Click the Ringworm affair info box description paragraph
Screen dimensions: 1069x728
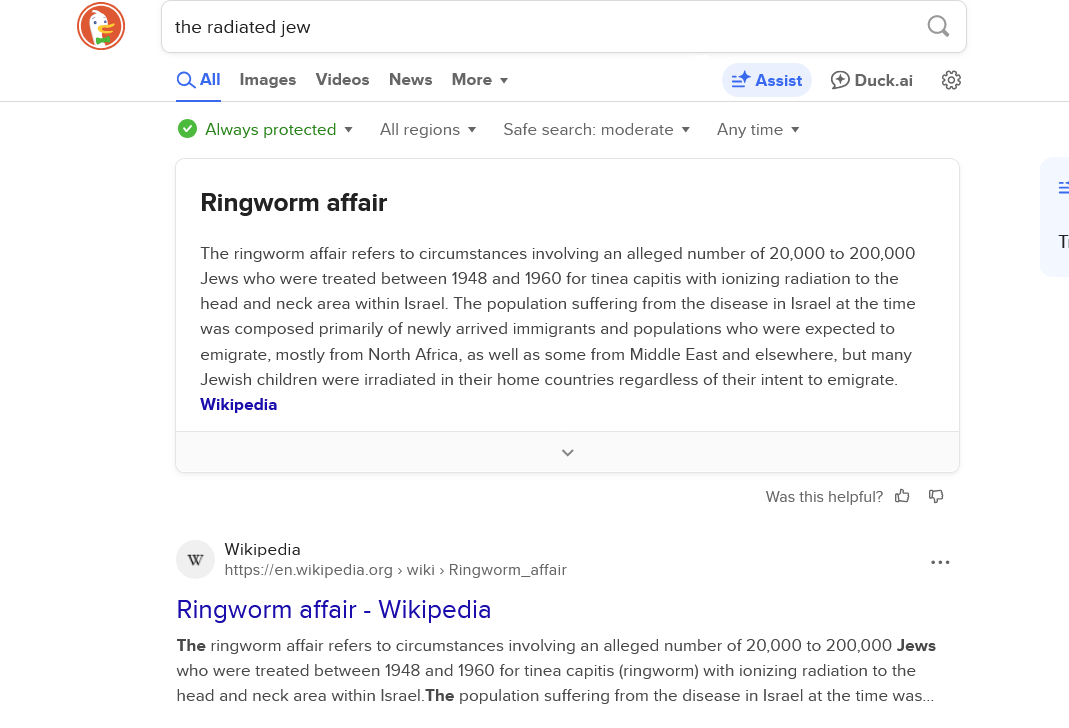pyautogui.click(x=558, y=316)
